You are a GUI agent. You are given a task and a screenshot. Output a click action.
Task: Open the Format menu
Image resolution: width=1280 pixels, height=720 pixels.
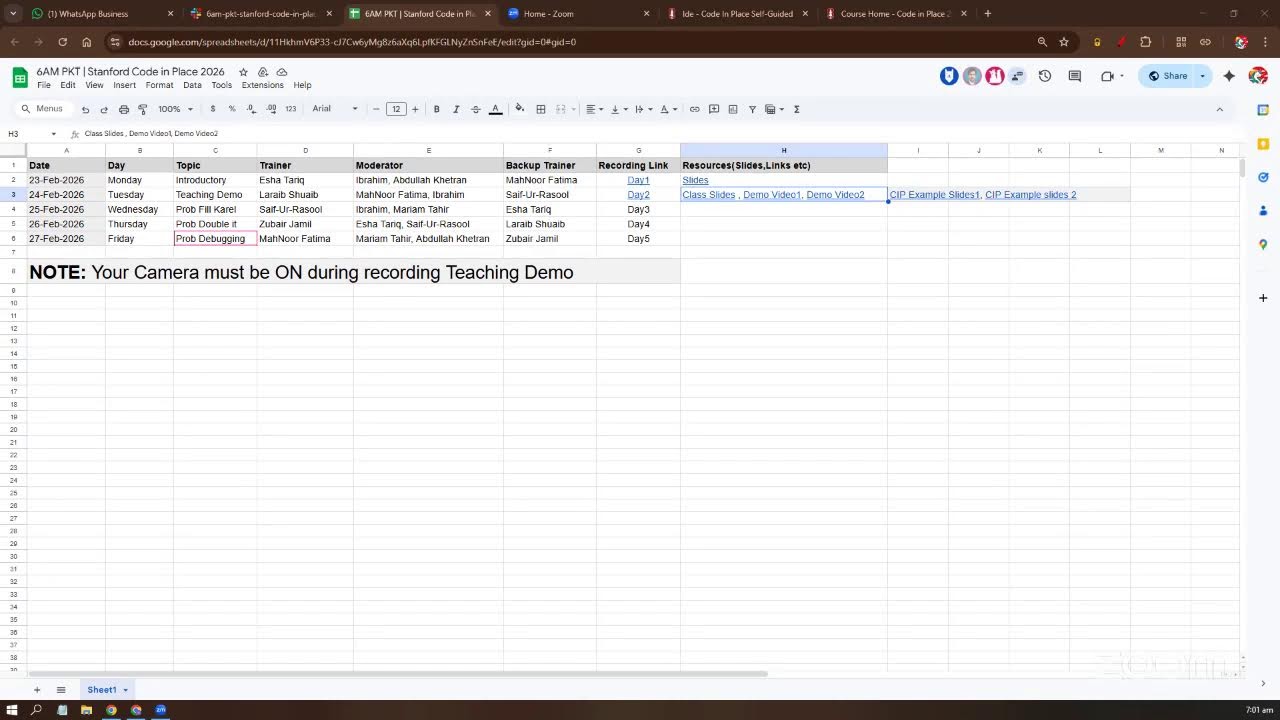tap(159, 85)
